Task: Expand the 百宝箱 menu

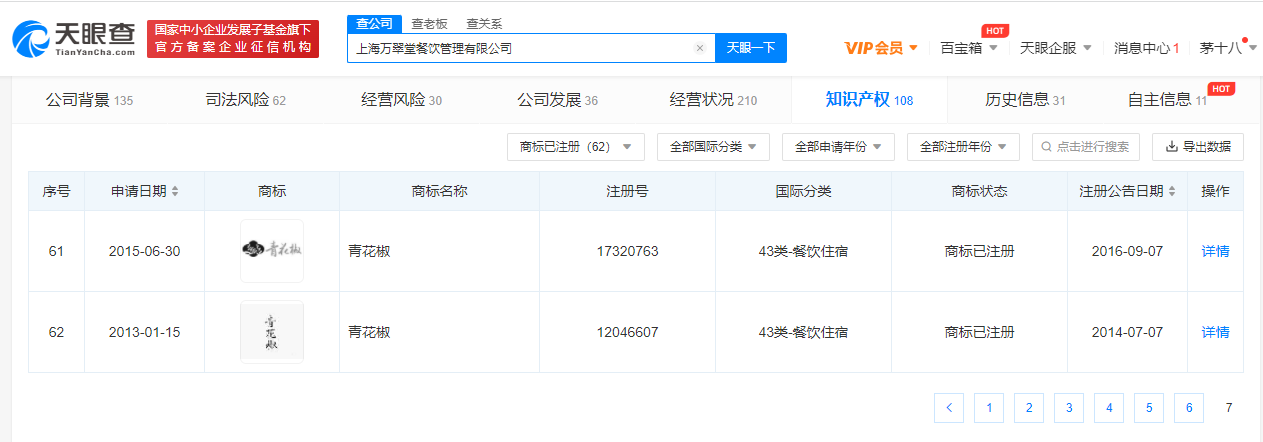Action: click(x=969, y=47)
